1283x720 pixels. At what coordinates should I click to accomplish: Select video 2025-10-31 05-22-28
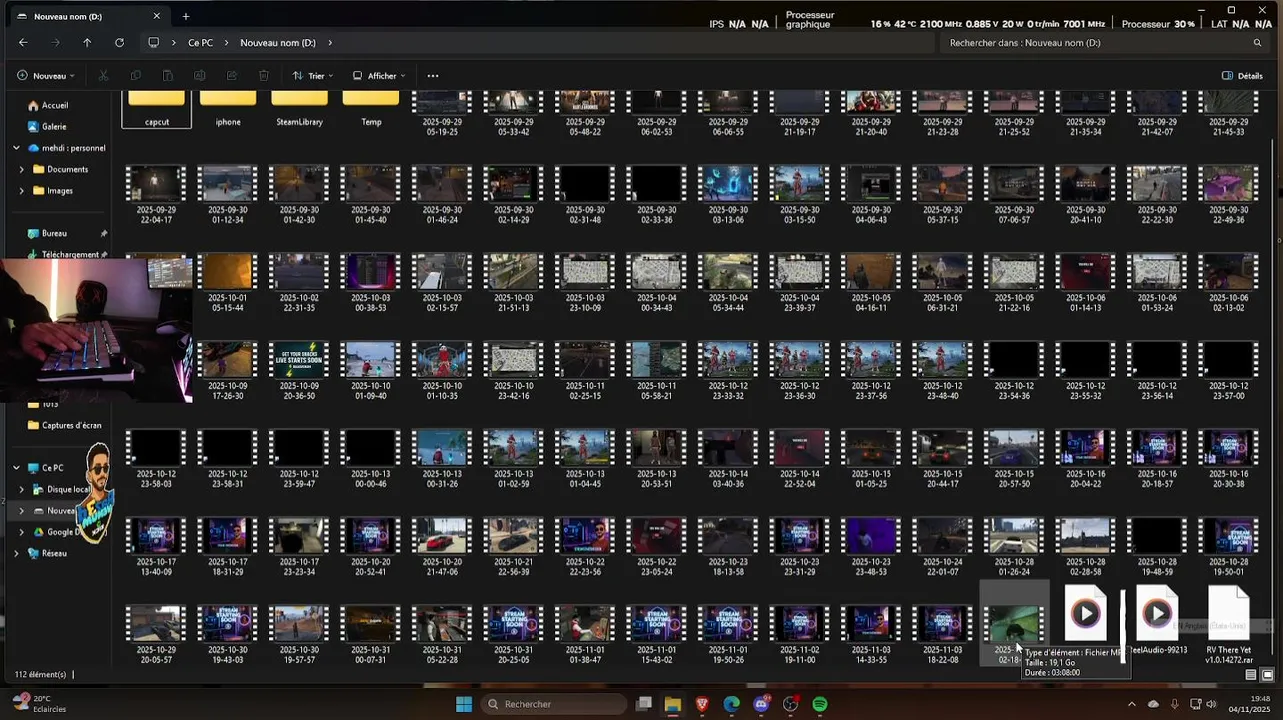442,634
